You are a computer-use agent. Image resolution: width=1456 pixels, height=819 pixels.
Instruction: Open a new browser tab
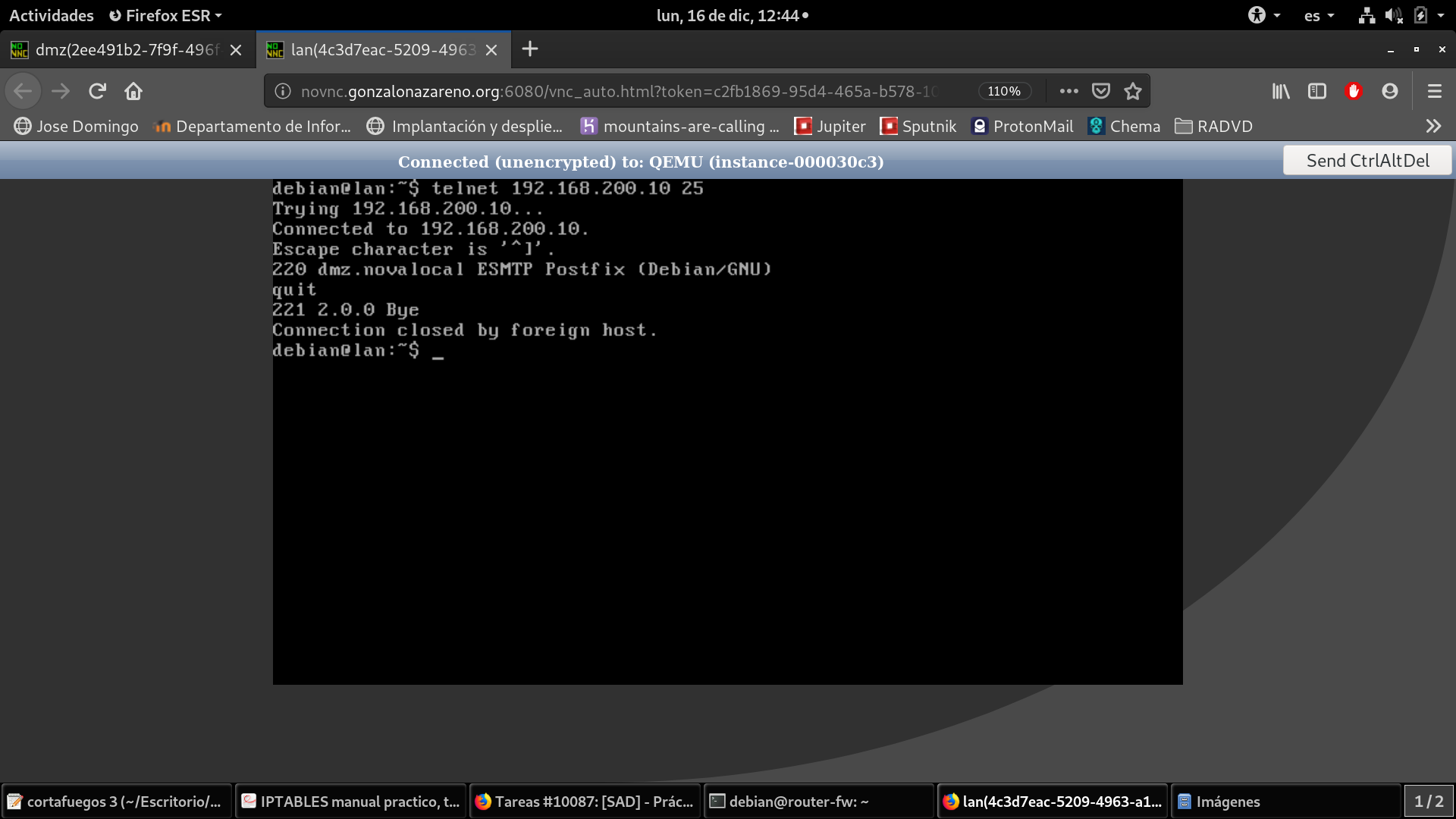(x=530, y=49)
